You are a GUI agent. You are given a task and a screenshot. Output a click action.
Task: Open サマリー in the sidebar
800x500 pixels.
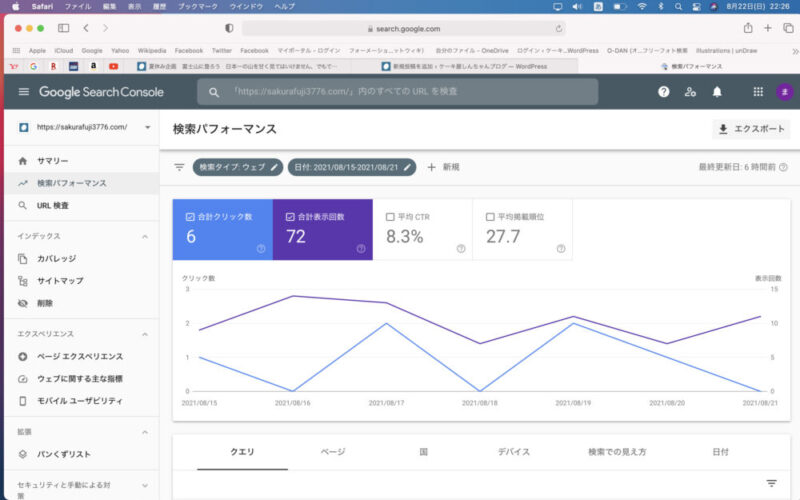click(82, 161)
